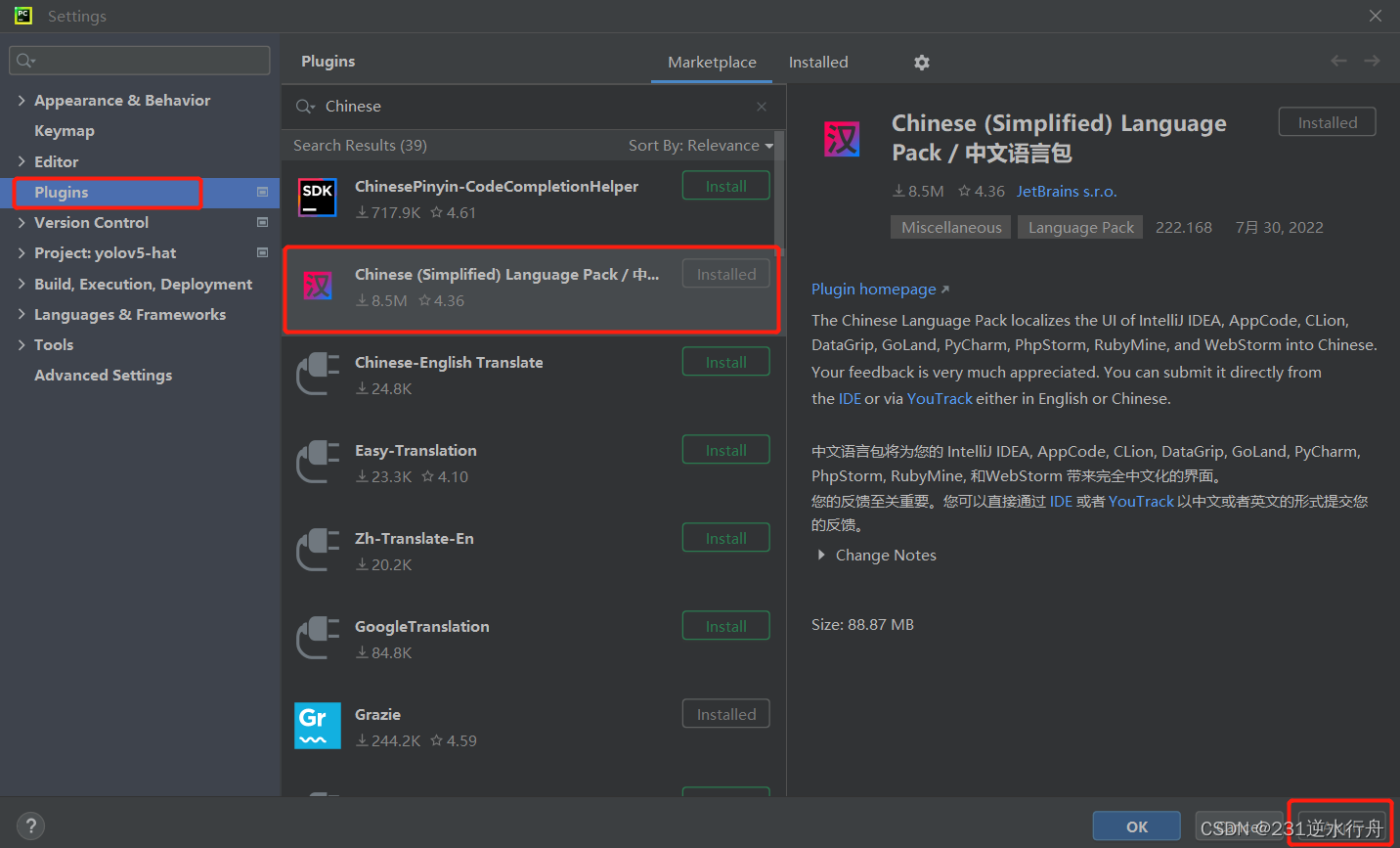
Task: Click the ChinesePinyin SDK plugin icon
Action: pyautogui.click(x=318, y=198)
